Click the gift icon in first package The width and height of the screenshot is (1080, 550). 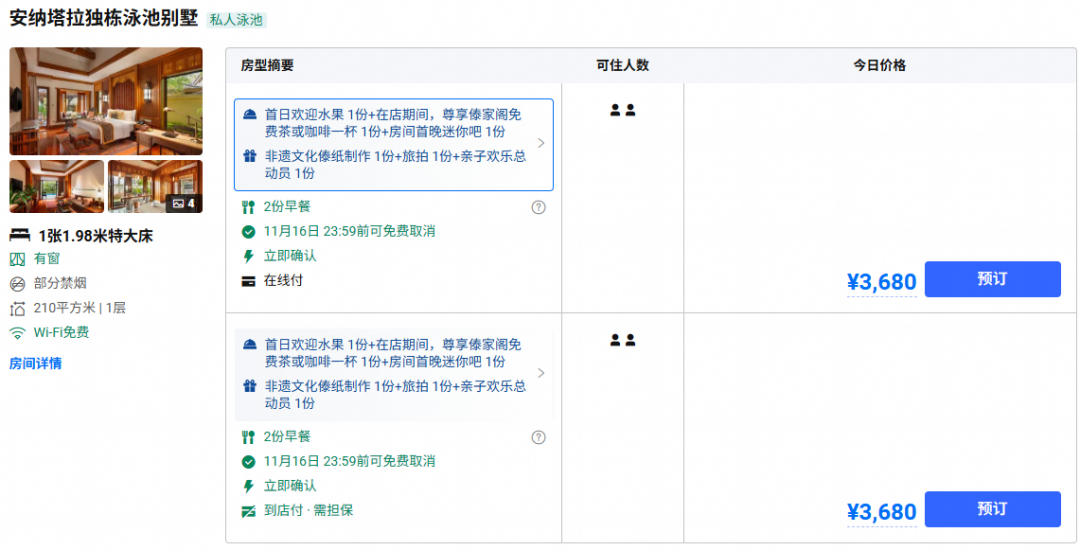pyautogui.click(x=250, y=156)
